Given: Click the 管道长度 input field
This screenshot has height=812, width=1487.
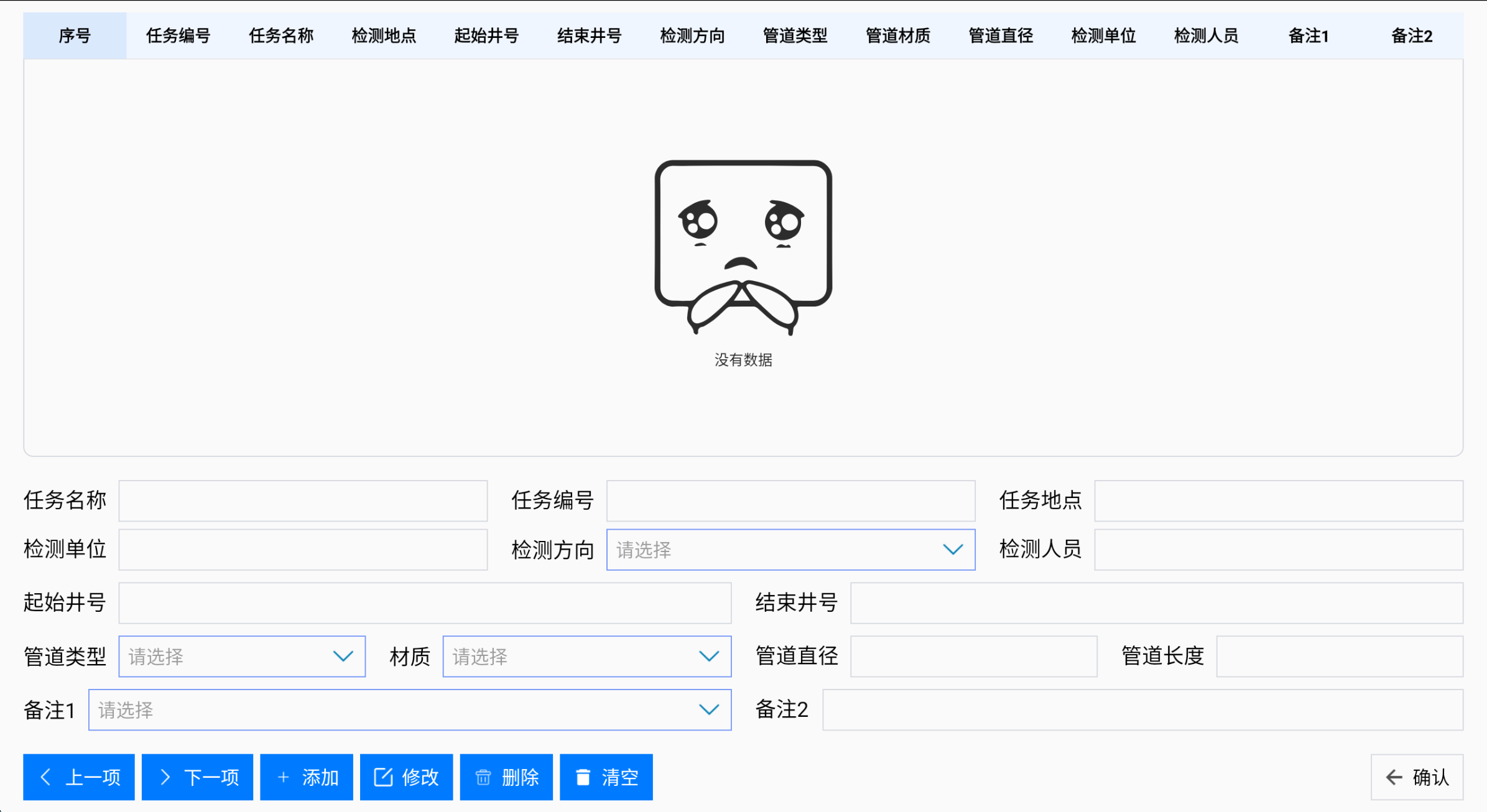Looking at the screenshot, I should 1340,656.
